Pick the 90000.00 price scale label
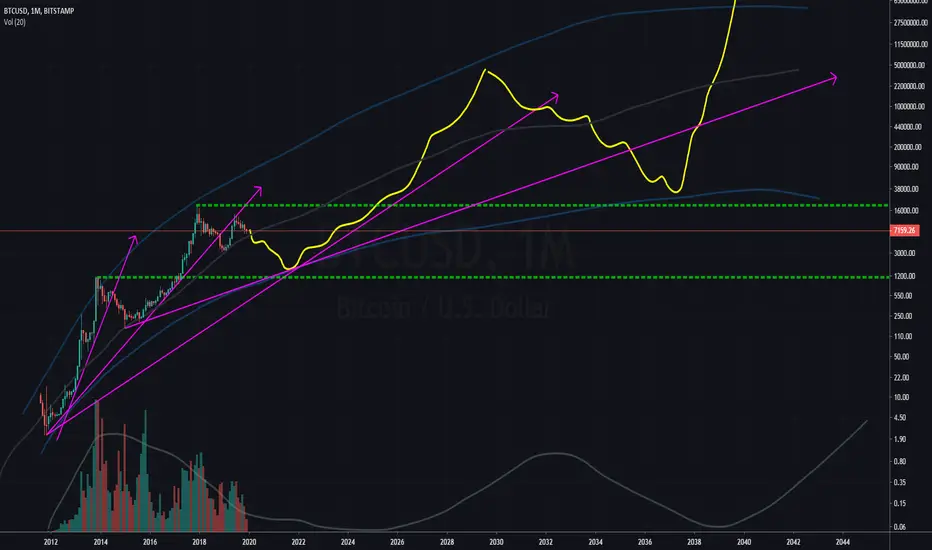 coord(906,167)
